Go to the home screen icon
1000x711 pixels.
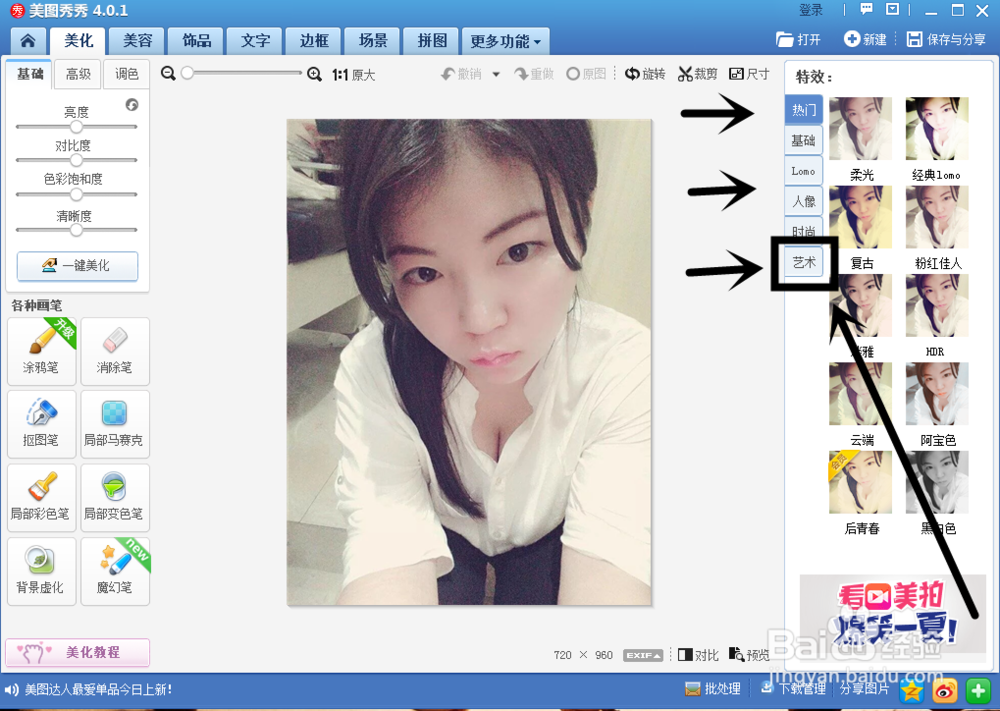click(x=28, y=41)
